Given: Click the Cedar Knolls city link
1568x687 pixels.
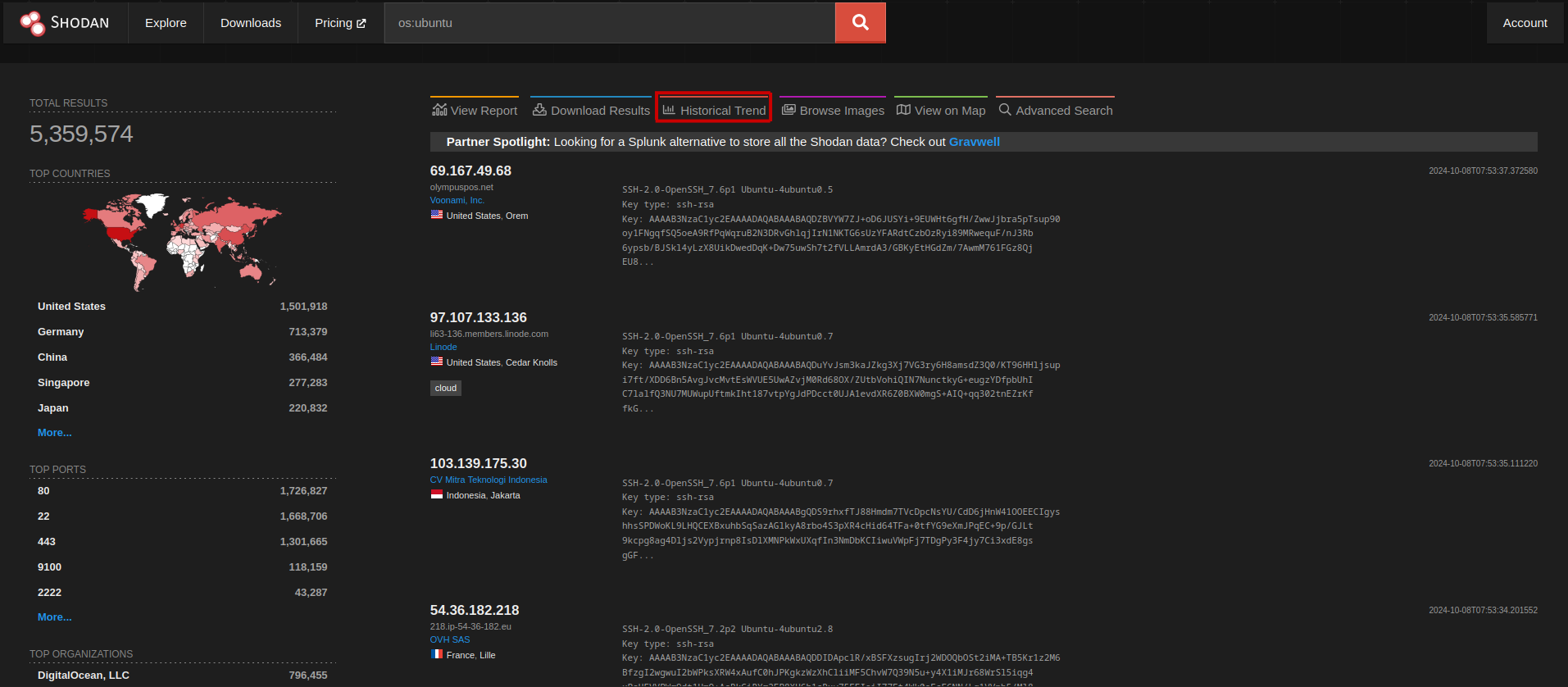Looking at the screenshot, I should [531, 362].
